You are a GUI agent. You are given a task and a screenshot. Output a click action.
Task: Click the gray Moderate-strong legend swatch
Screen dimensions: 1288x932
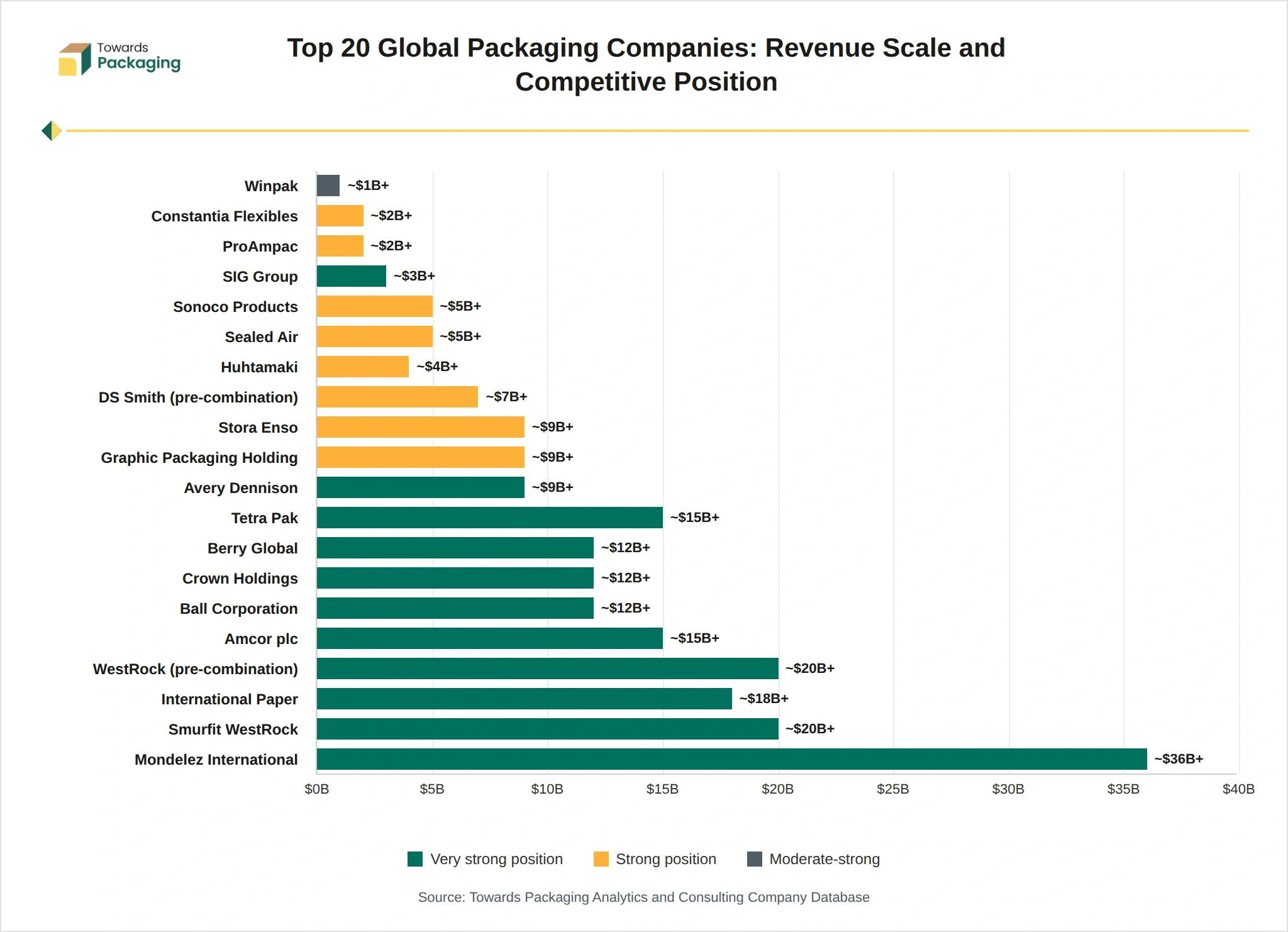click(755, 859)
